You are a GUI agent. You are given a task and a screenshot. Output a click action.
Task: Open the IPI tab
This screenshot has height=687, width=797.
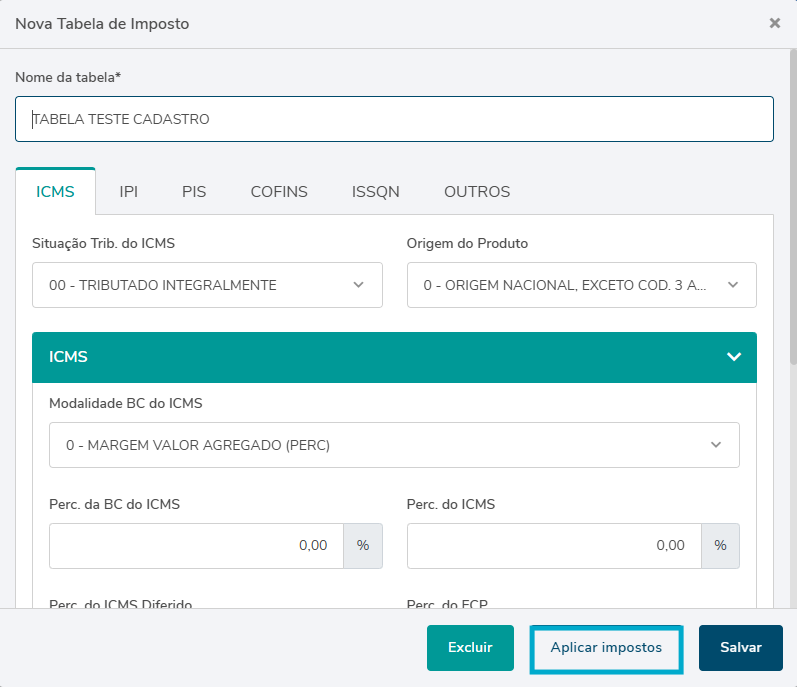[128, 192]
